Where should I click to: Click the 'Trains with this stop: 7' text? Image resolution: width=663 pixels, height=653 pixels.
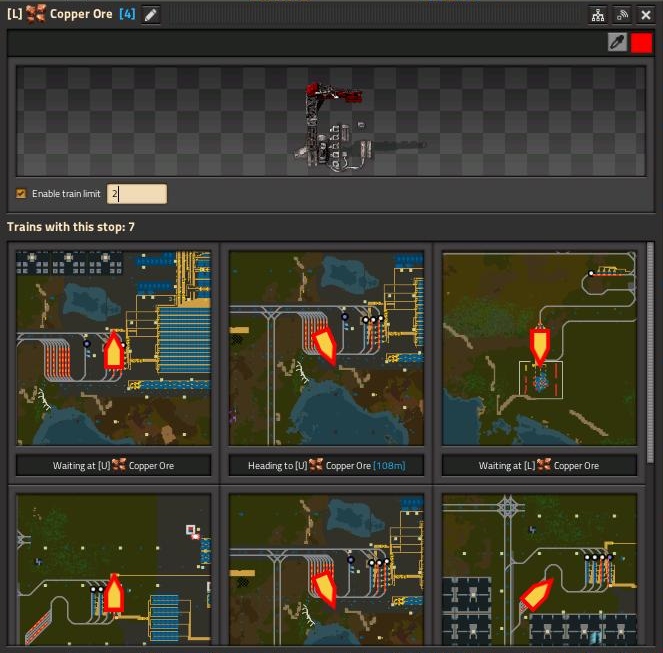71,227
